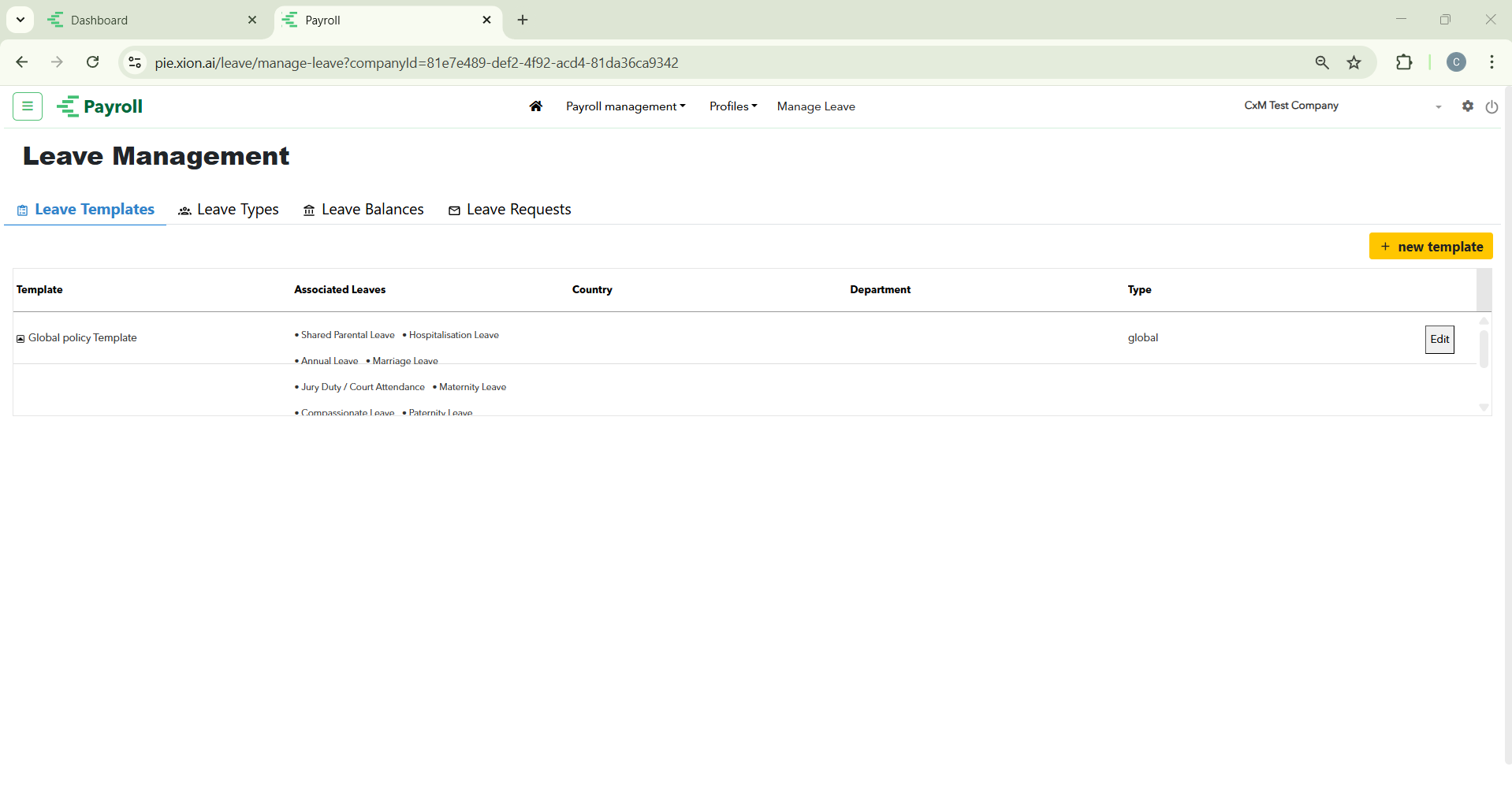The image size is (1512, 800).
Task: Expand the Payroll management dropdown
Action: click(x=625, y=106)
